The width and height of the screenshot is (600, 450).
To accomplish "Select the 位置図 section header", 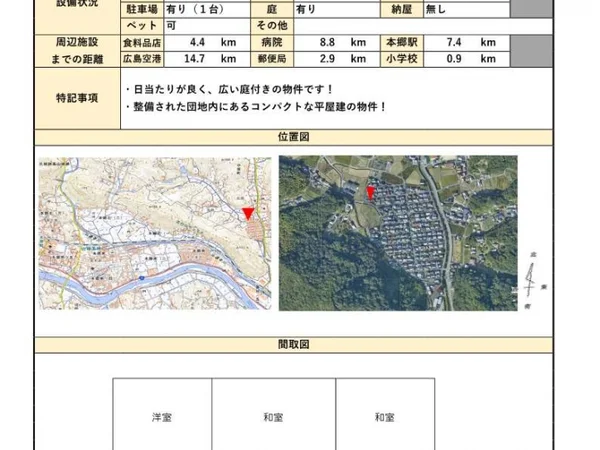I will (293, 137).
